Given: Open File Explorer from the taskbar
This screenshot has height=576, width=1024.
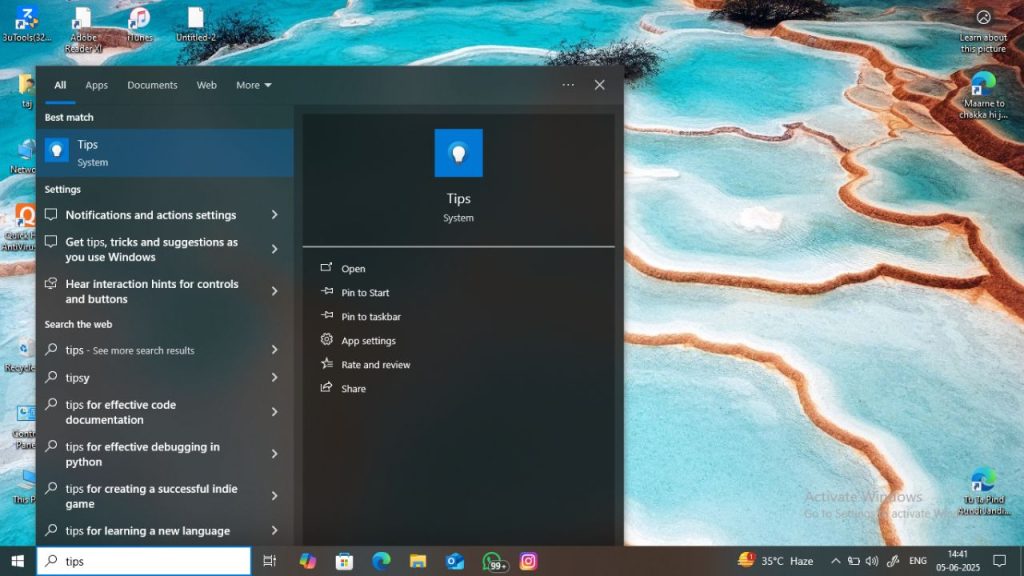Looking at the screenshot, I should tap(418, 561).
